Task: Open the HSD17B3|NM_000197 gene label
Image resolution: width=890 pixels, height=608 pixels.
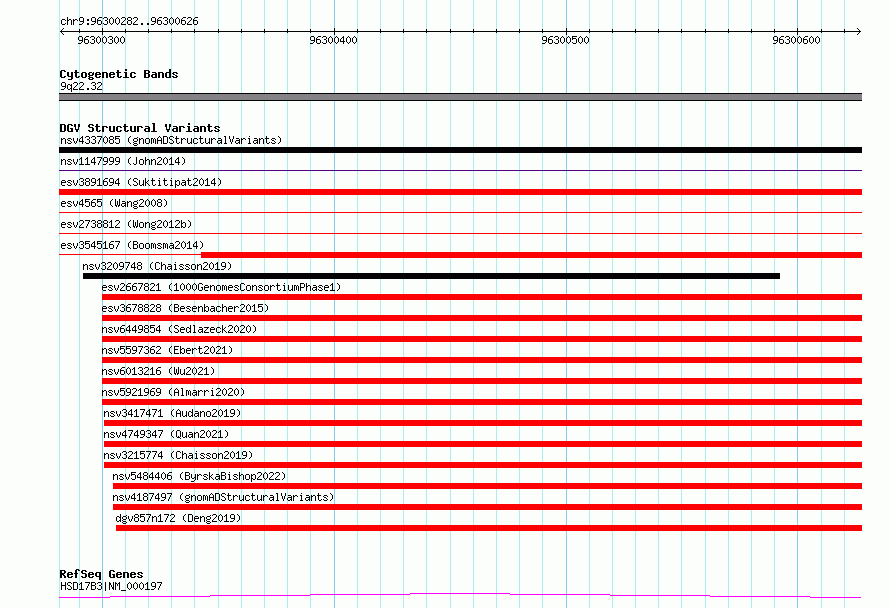Action: [x=111, y=586]
